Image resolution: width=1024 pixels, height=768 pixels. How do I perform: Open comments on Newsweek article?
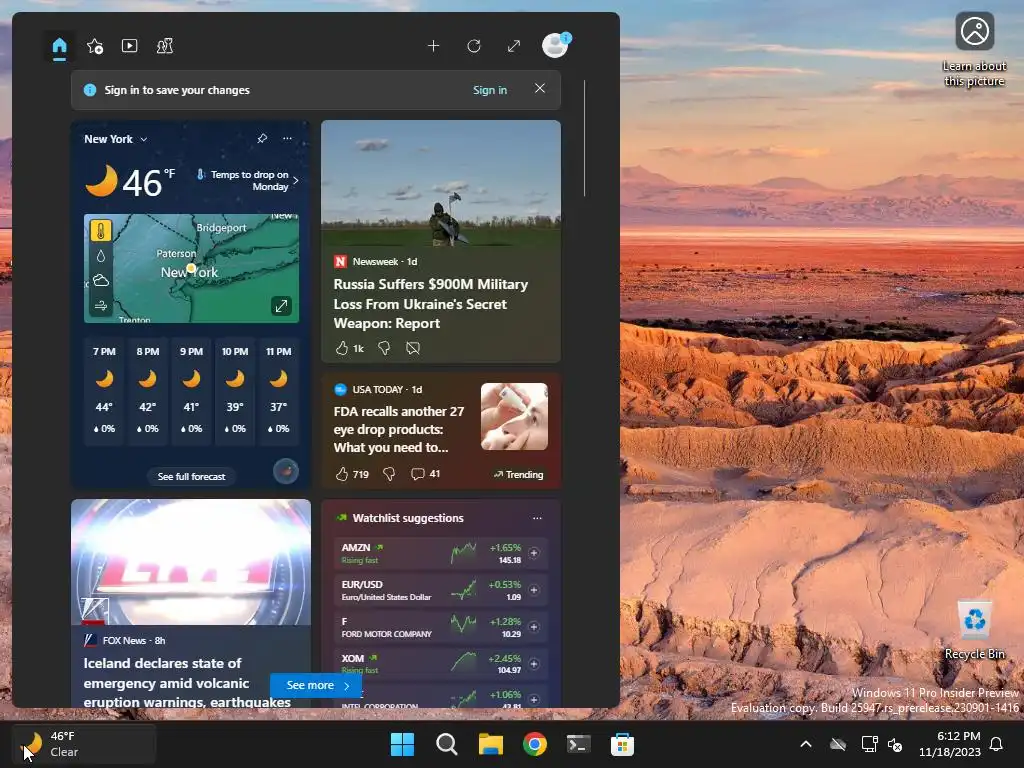[x=413, y=348]
